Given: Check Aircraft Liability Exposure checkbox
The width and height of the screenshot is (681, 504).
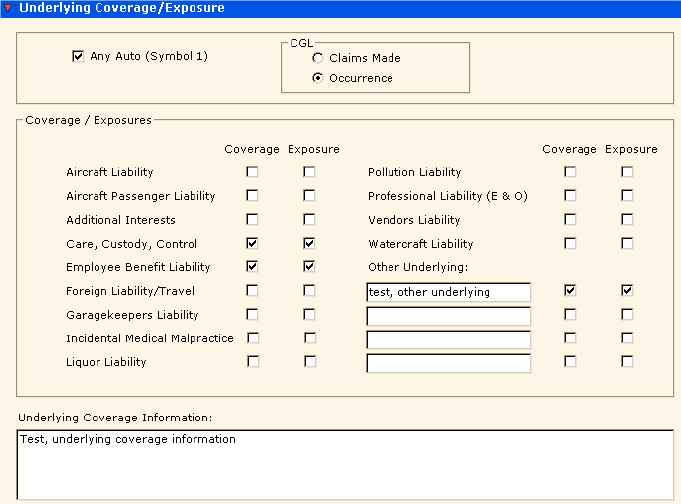Looking at the screenshot, I should [x=309, y=172].
